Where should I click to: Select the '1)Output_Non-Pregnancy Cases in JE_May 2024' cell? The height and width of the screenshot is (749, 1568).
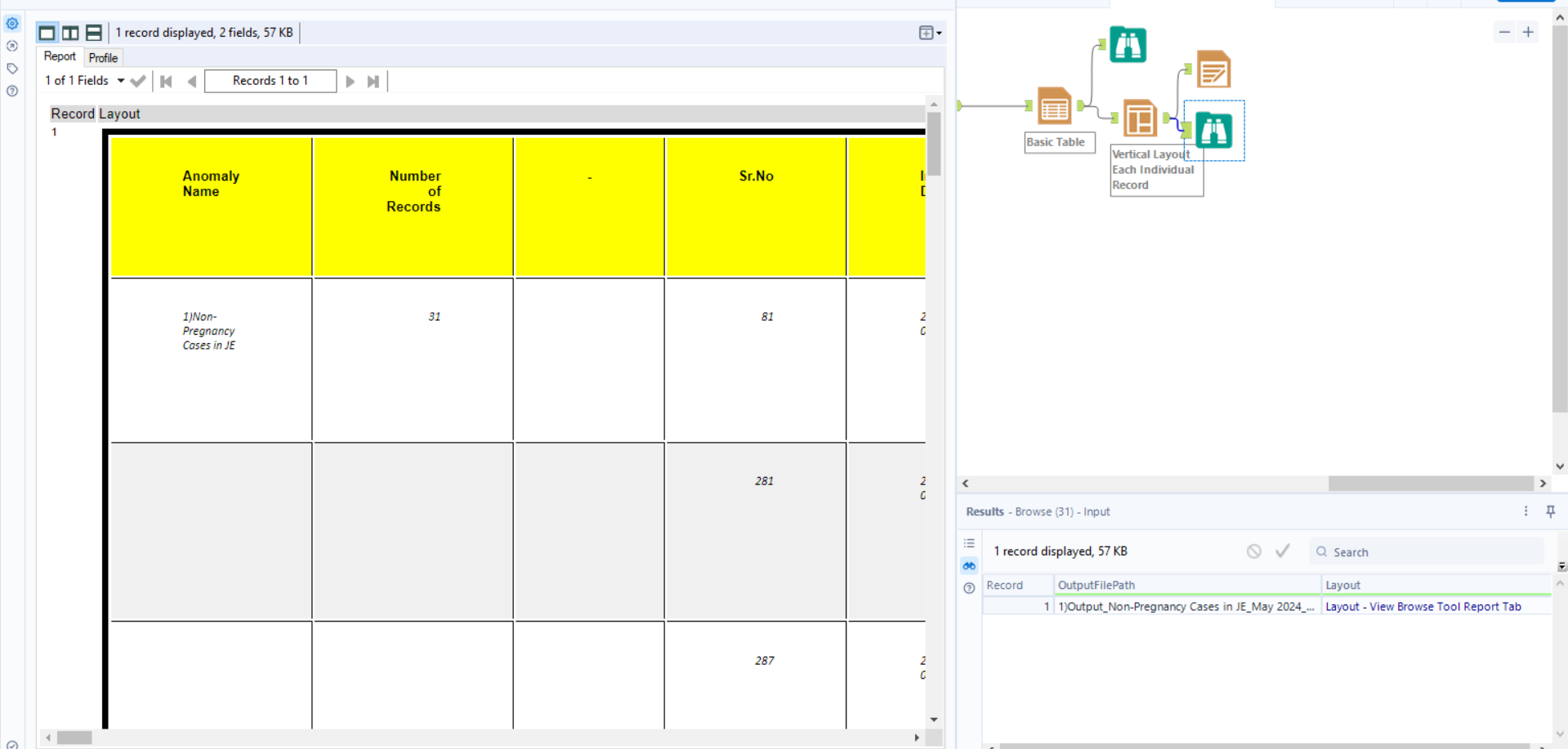tap(1187, 607)
